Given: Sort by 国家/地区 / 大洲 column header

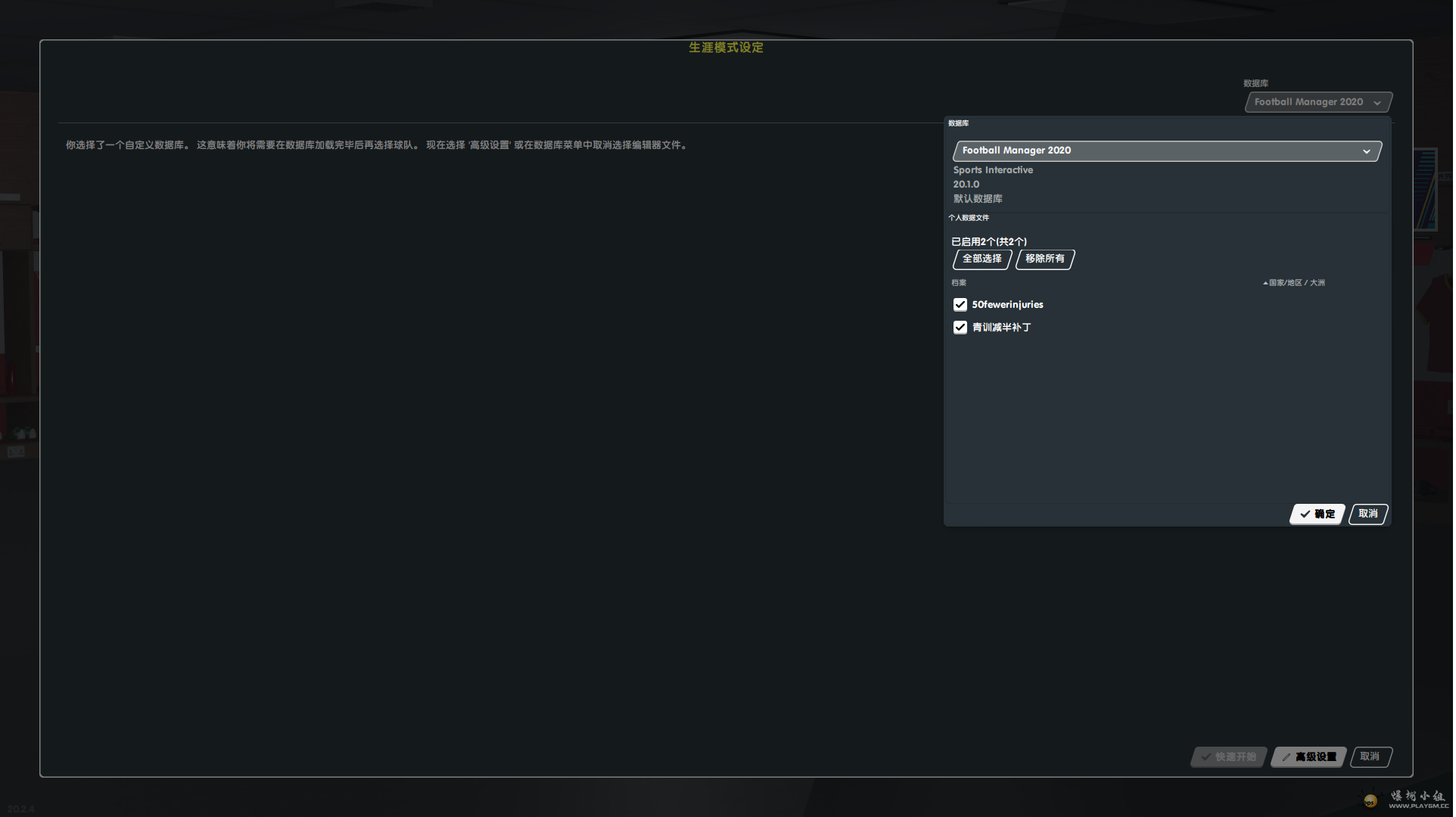Looking at the screenshot, I should tap(1298, 284).
